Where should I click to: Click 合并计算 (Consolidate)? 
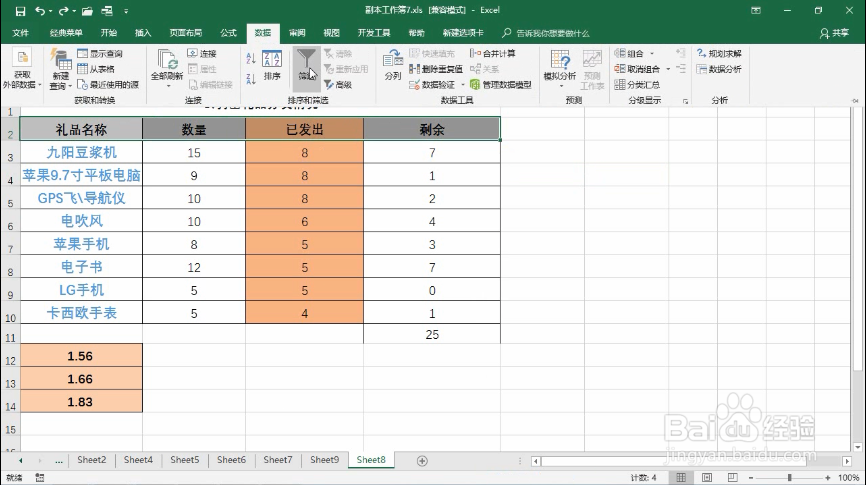point(493,54)
